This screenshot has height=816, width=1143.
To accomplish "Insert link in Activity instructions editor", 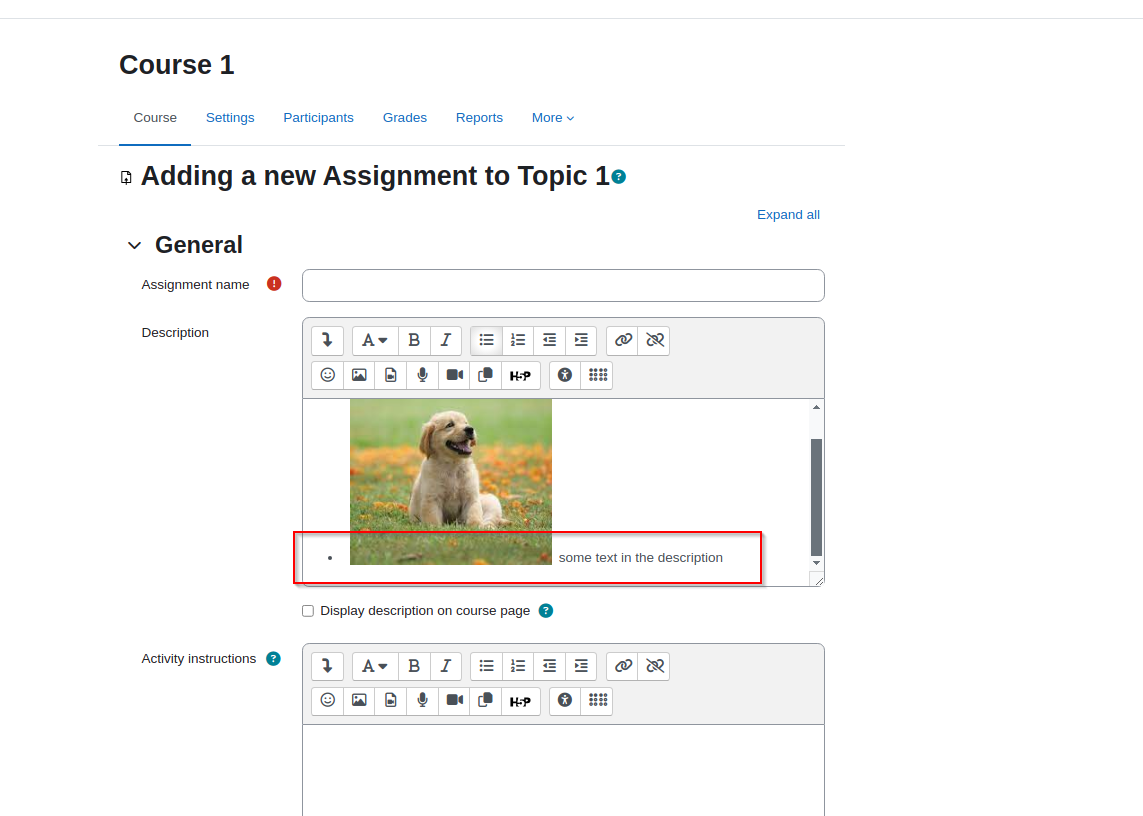I will [x=623, y=667].
